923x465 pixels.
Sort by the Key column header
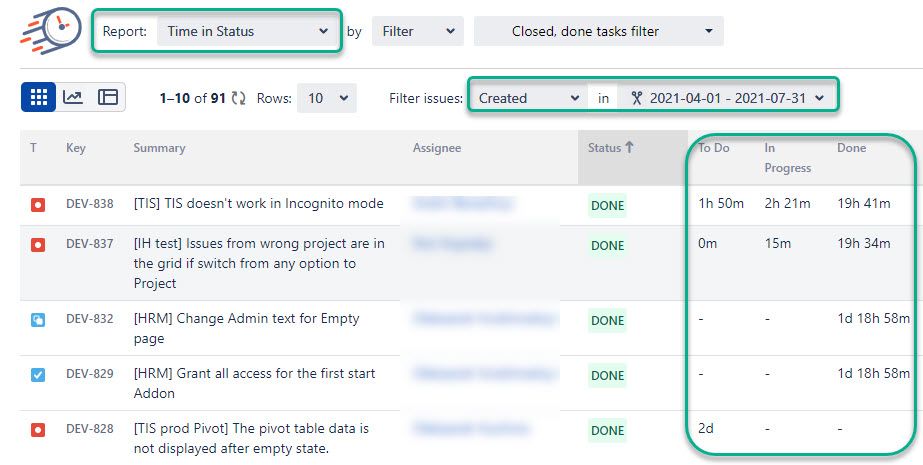[x=76, y=148]
